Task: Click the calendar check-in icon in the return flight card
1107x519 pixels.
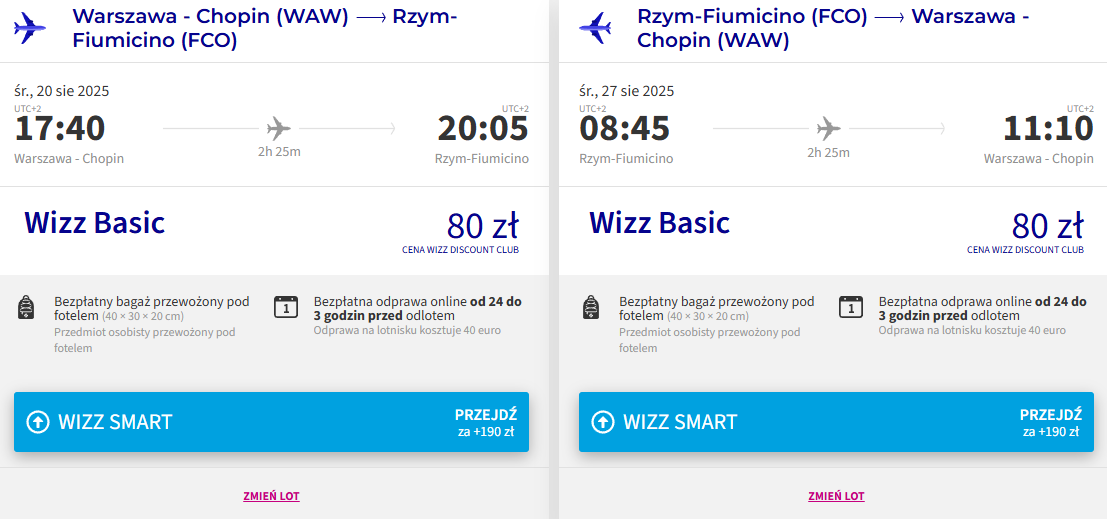Action: (x=851, y=307)
